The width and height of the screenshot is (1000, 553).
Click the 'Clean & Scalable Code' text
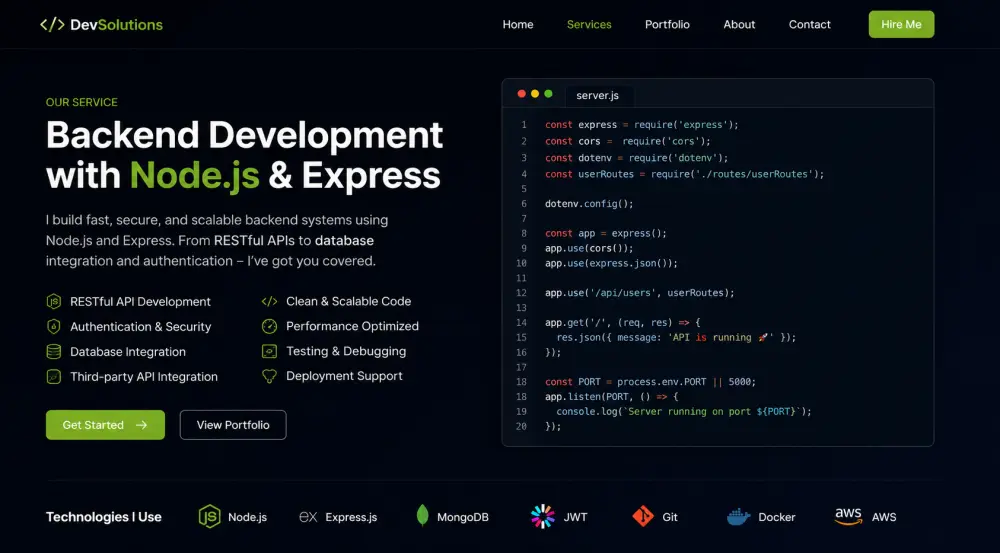coord(348,301)
